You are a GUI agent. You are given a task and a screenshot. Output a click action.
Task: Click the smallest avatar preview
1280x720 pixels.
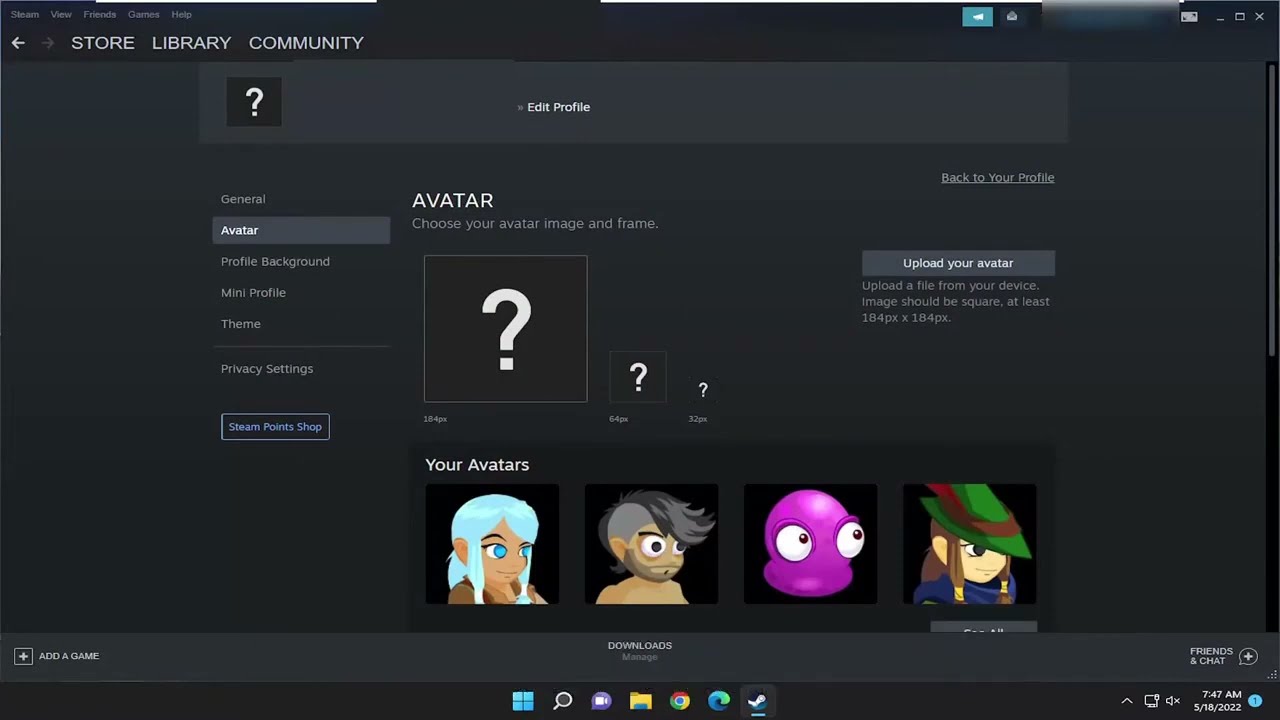point(703,390)
